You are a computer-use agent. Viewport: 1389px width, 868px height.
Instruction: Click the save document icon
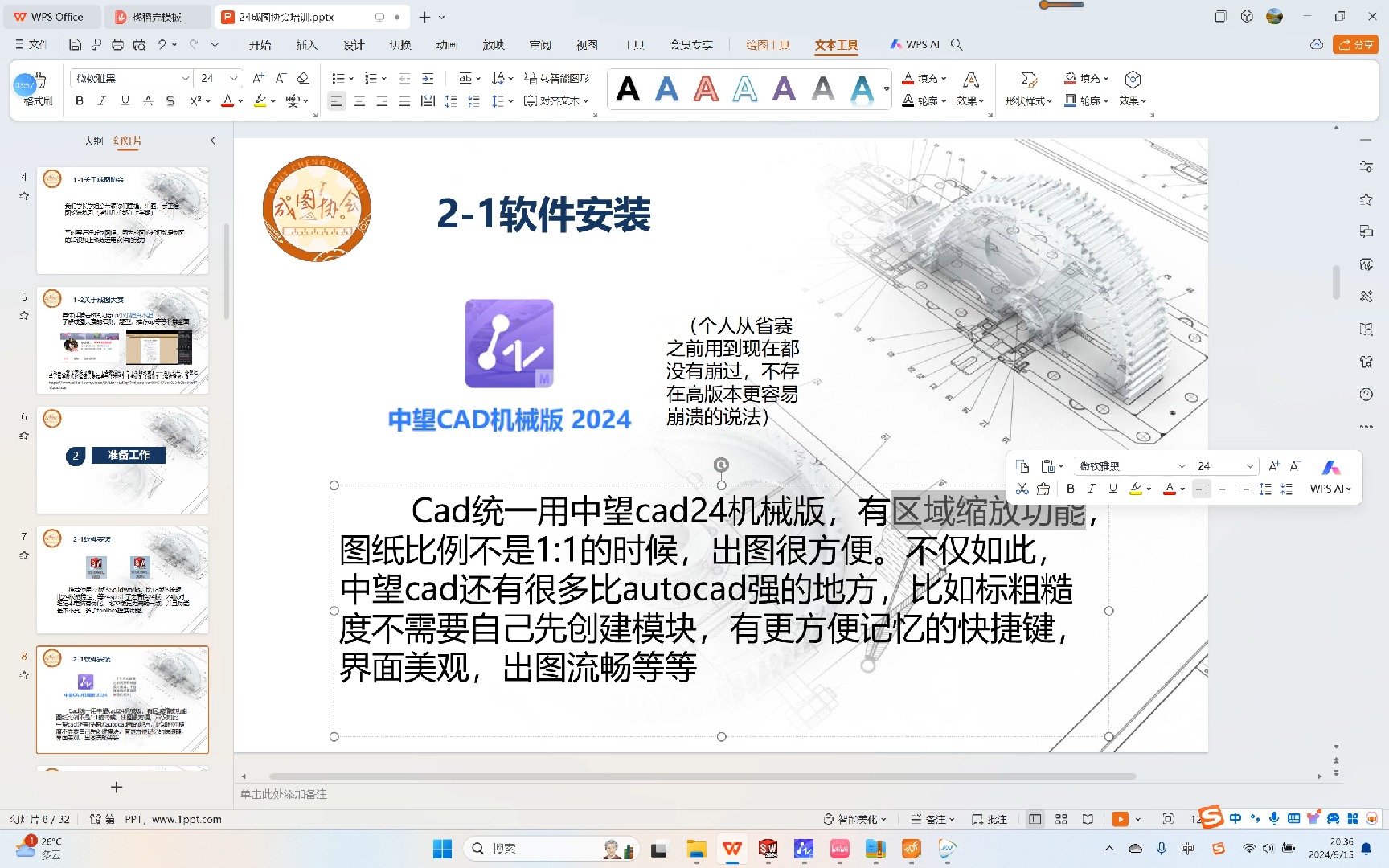[76, 45]
